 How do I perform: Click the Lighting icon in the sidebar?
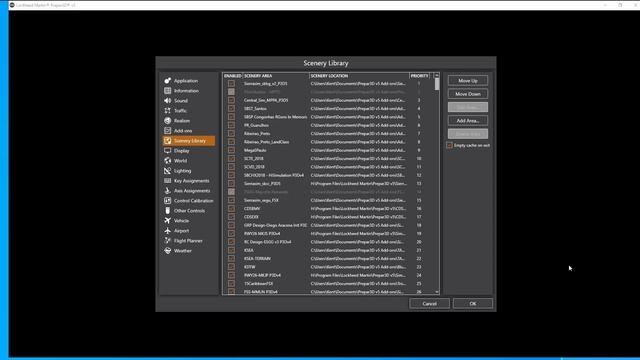pos(167,171)
